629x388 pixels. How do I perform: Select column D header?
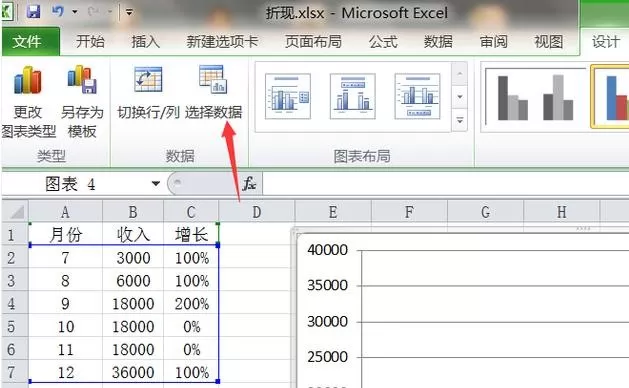pos(257,211)
